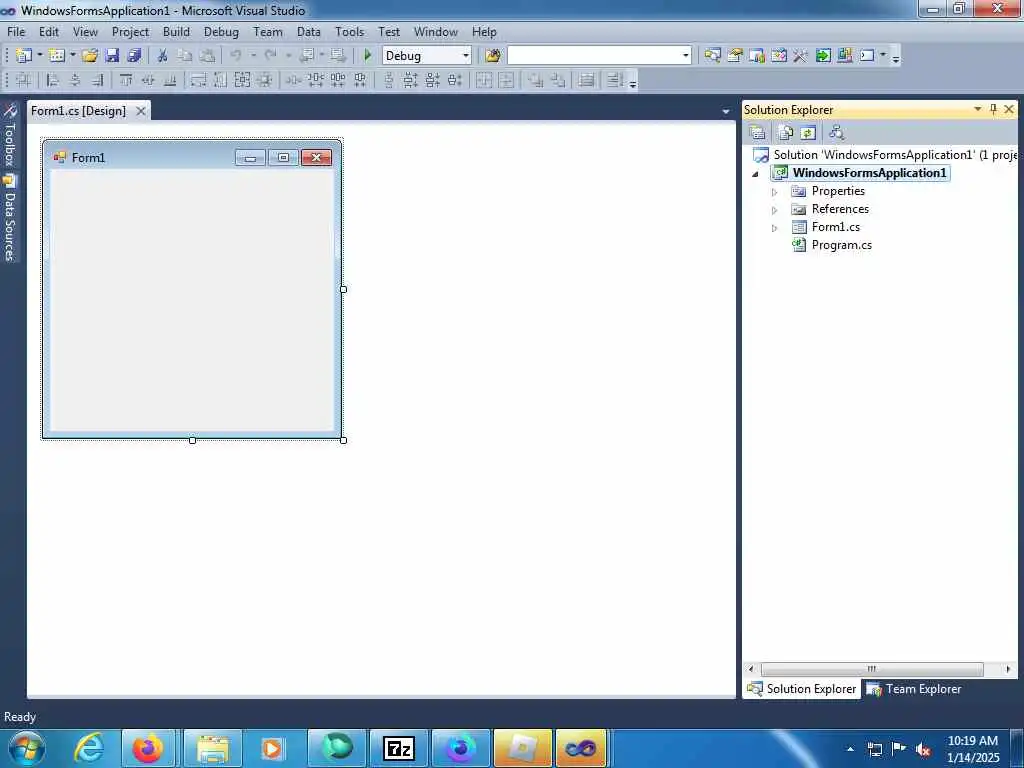Click the New Project toolbar icon
The height and width of the screenshot is (768, 1024).
coord(24,56)
